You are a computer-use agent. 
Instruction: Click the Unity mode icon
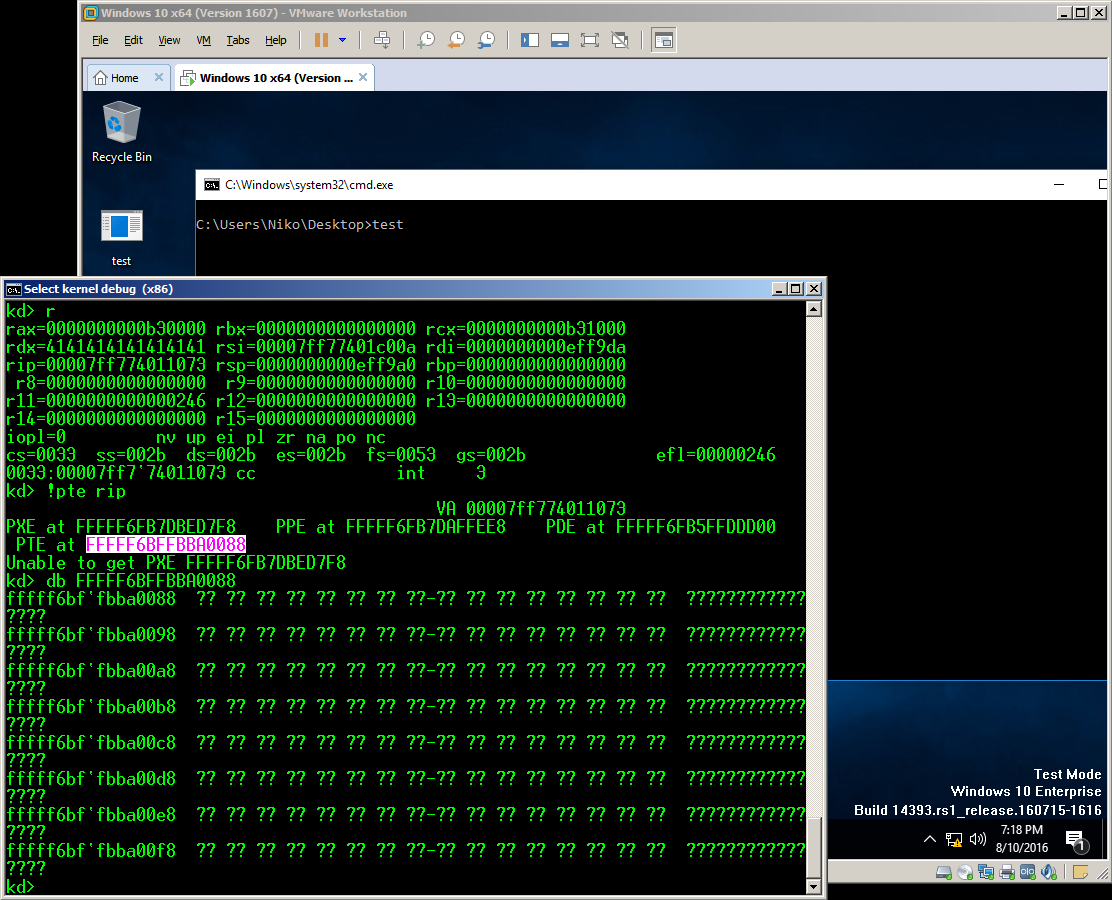point(620,40)
